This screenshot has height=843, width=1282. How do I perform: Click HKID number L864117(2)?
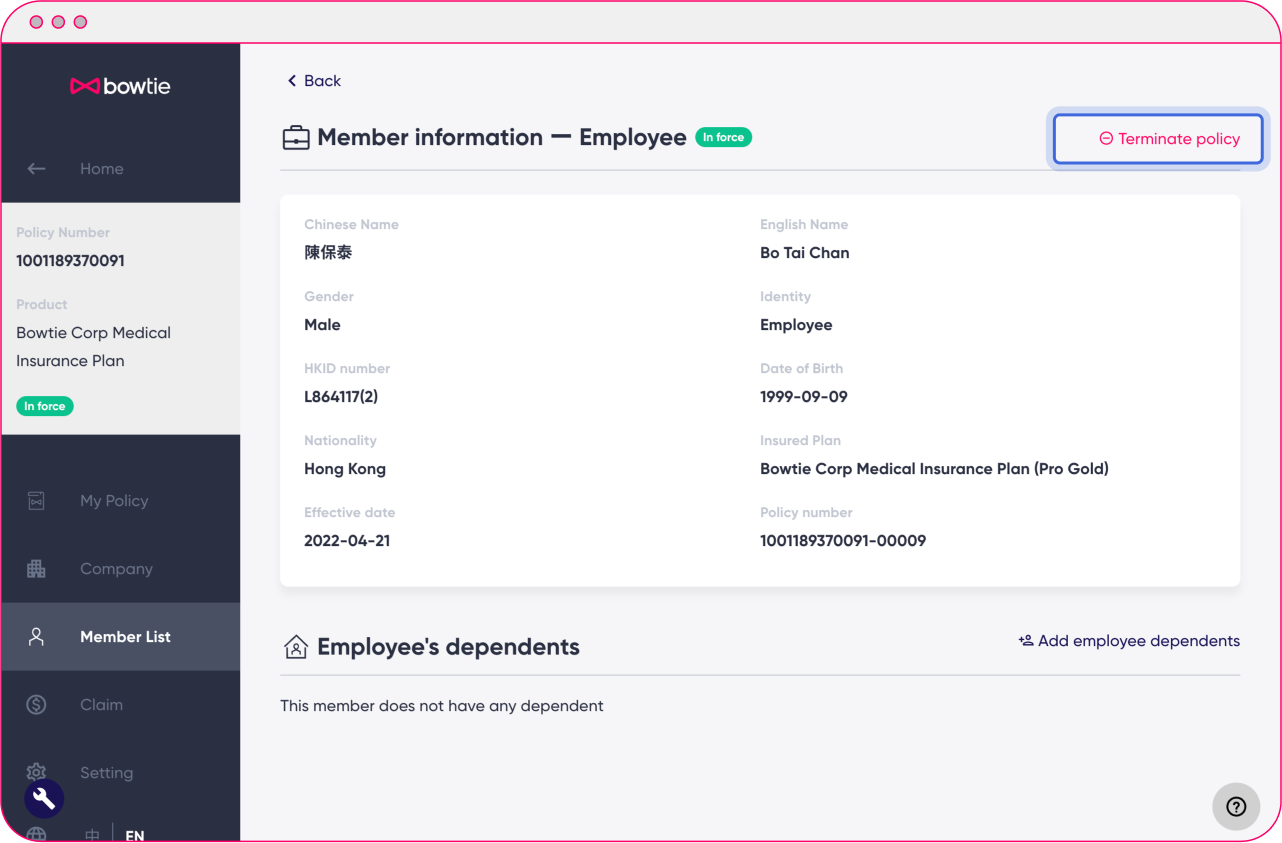click(341, 397)
